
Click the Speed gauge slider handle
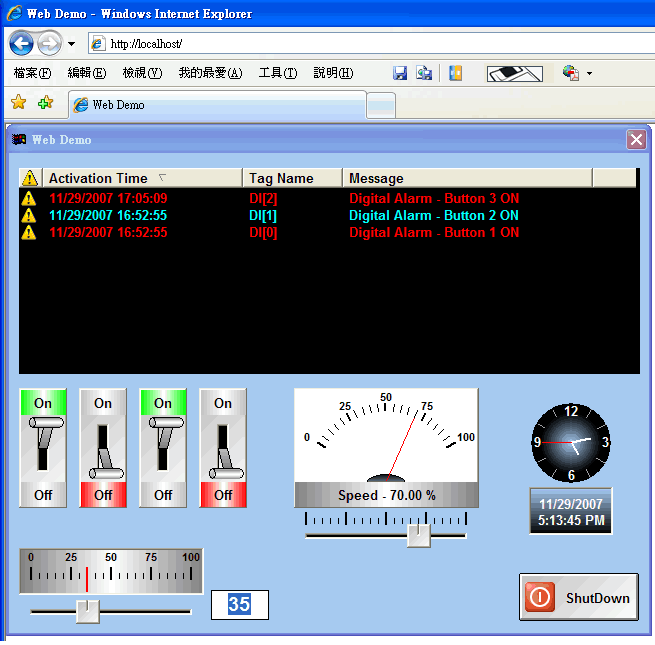click(419, 535)
